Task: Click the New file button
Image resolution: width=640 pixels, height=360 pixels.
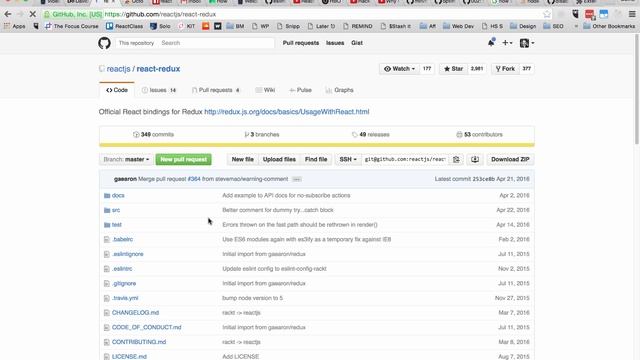Action: pos(242,159)
